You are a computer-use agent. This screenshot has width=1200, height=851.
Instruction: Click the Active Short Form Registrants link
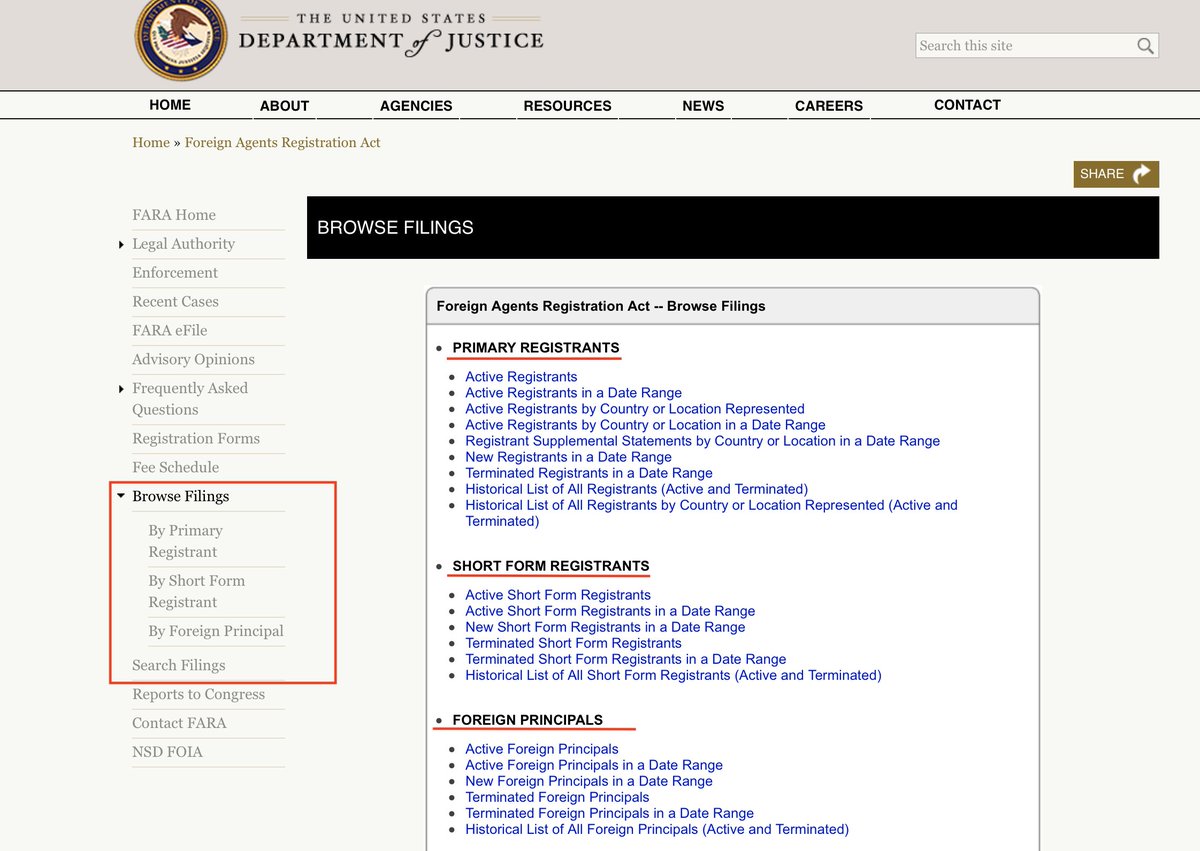558,595
